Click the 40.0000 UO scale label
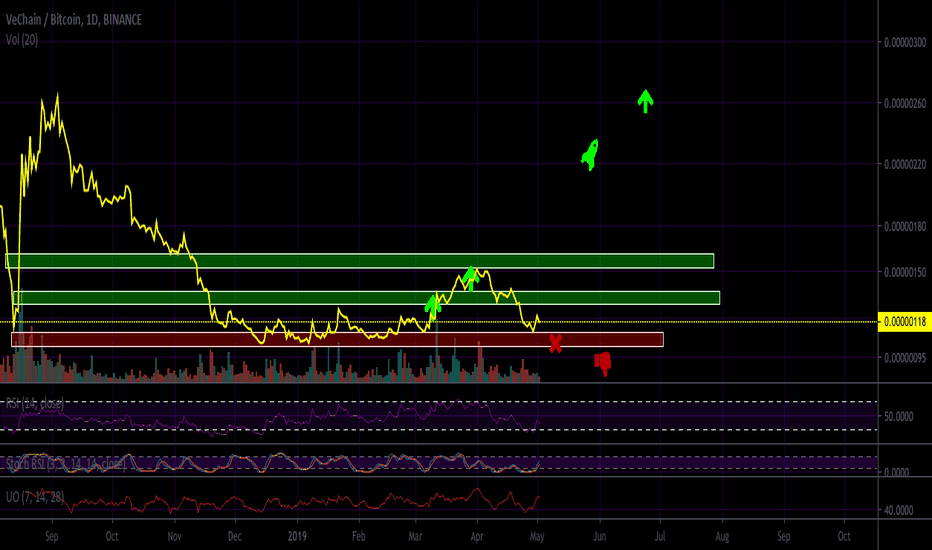This screenshot has width=932, height=550. point(899,510)
